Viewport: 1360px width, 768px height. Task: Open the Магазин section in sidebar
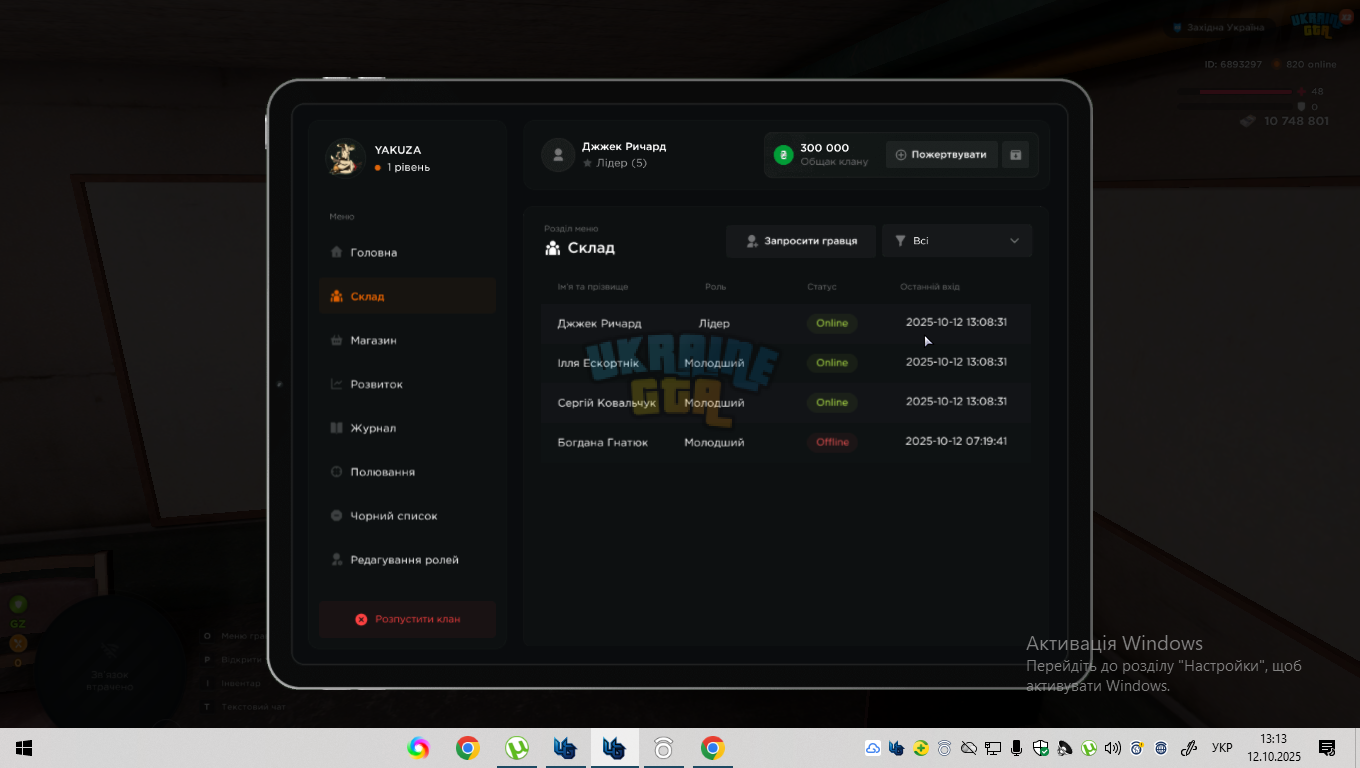click(x=407, y=341)
